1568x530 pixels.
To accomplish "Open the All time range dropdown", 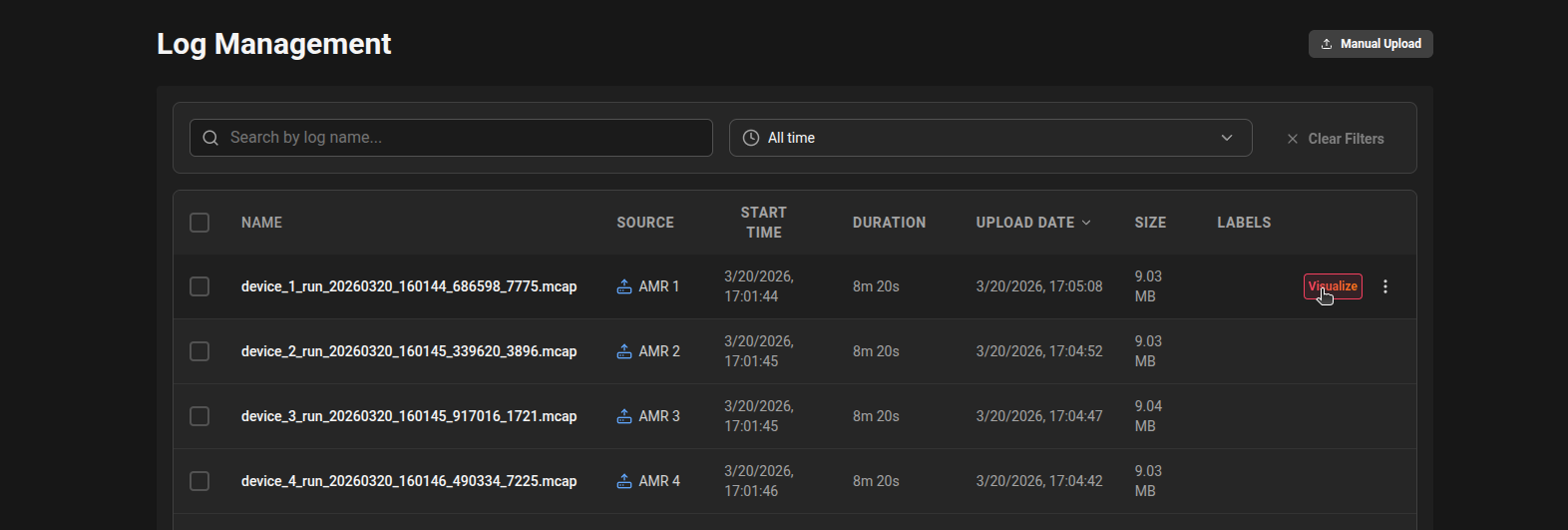I will 990,138.
